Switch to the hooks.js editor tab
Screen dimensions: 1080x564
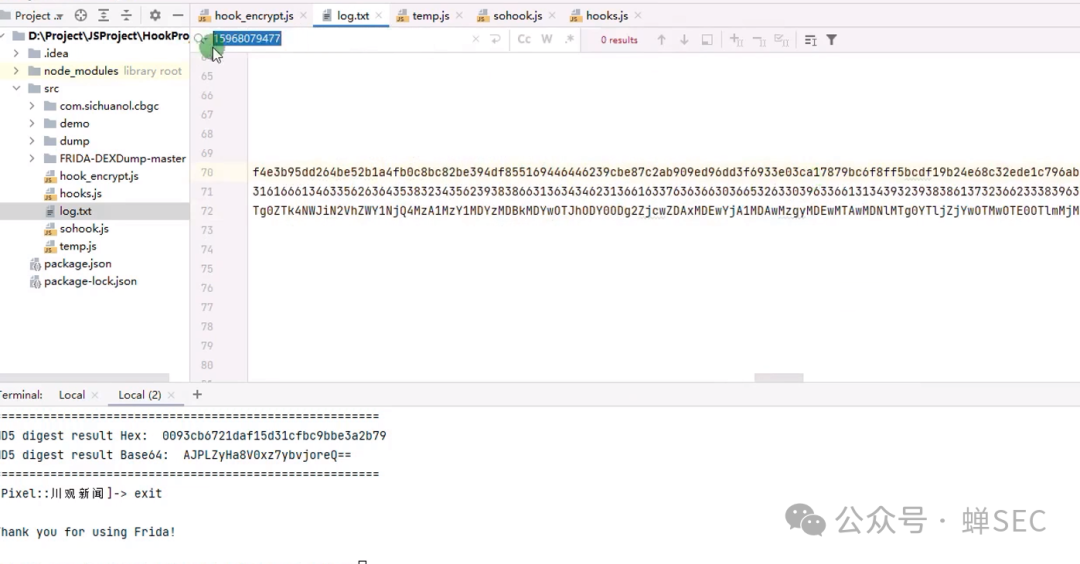tap(607, 15)
